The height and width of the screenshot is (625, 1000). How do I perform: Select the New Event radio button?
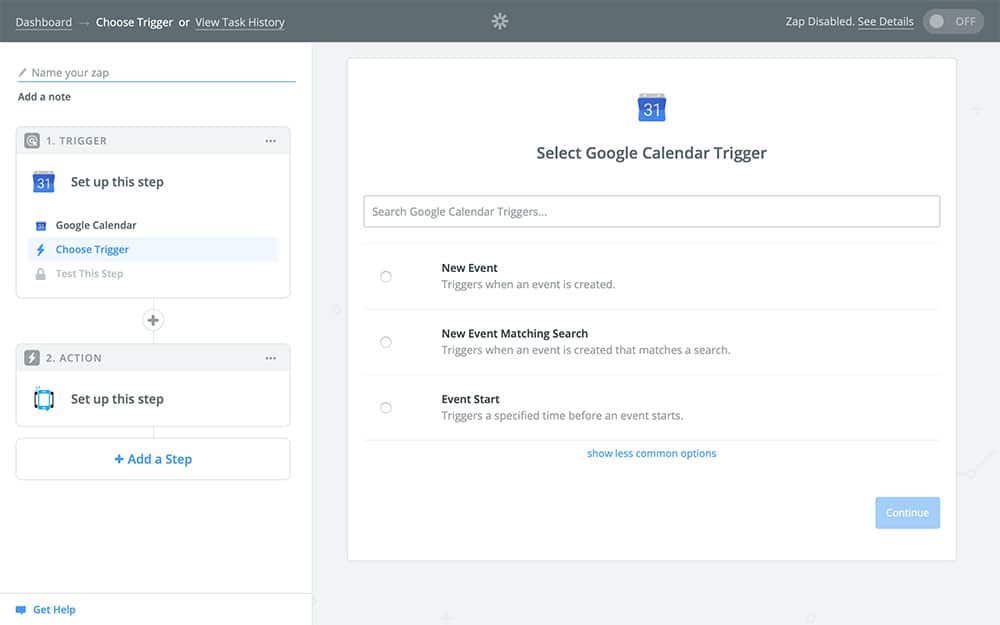click(386, 276)
